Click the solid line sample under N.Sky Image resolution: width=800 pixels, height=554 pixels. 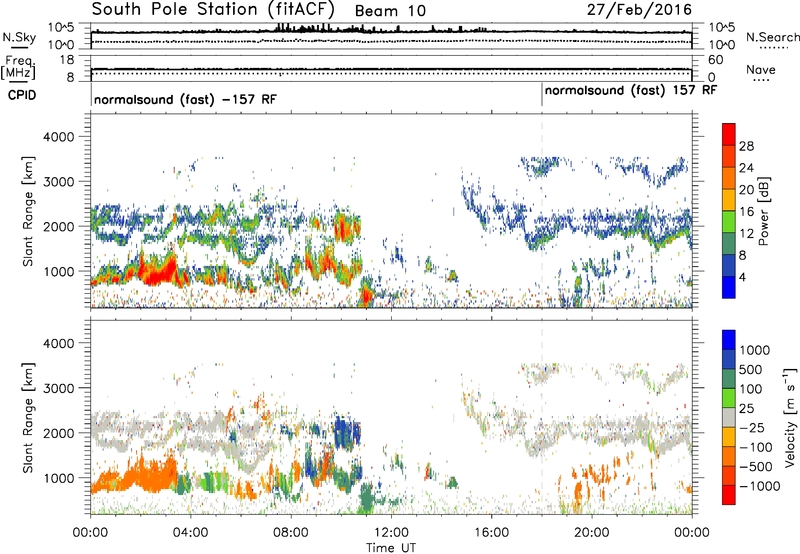click(19, 47)
